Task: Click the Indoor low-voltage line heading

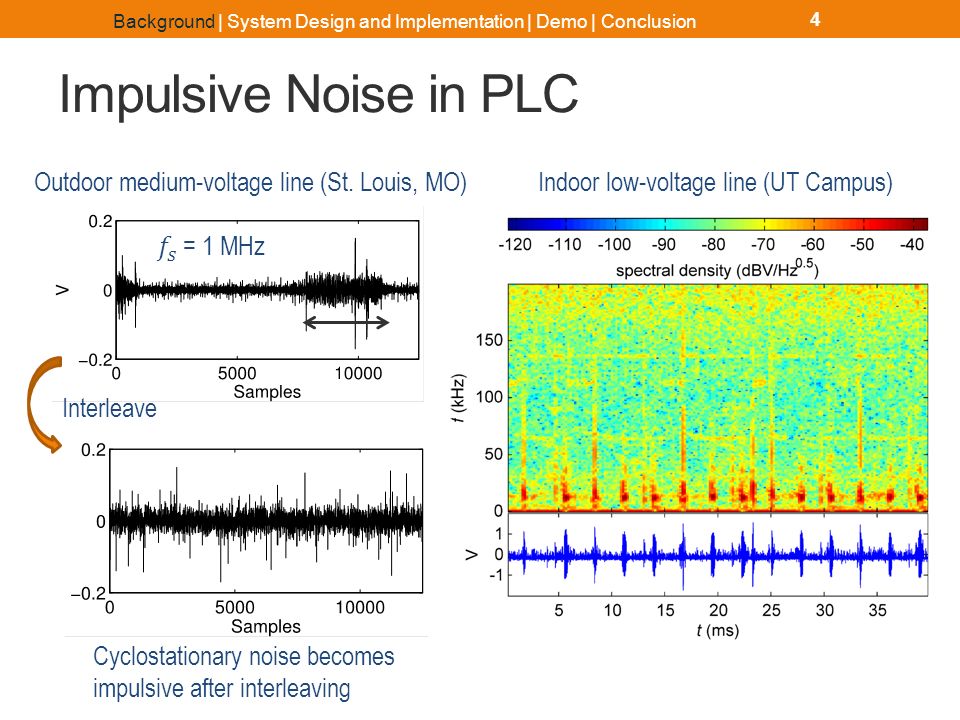Action: coord(715,182)
